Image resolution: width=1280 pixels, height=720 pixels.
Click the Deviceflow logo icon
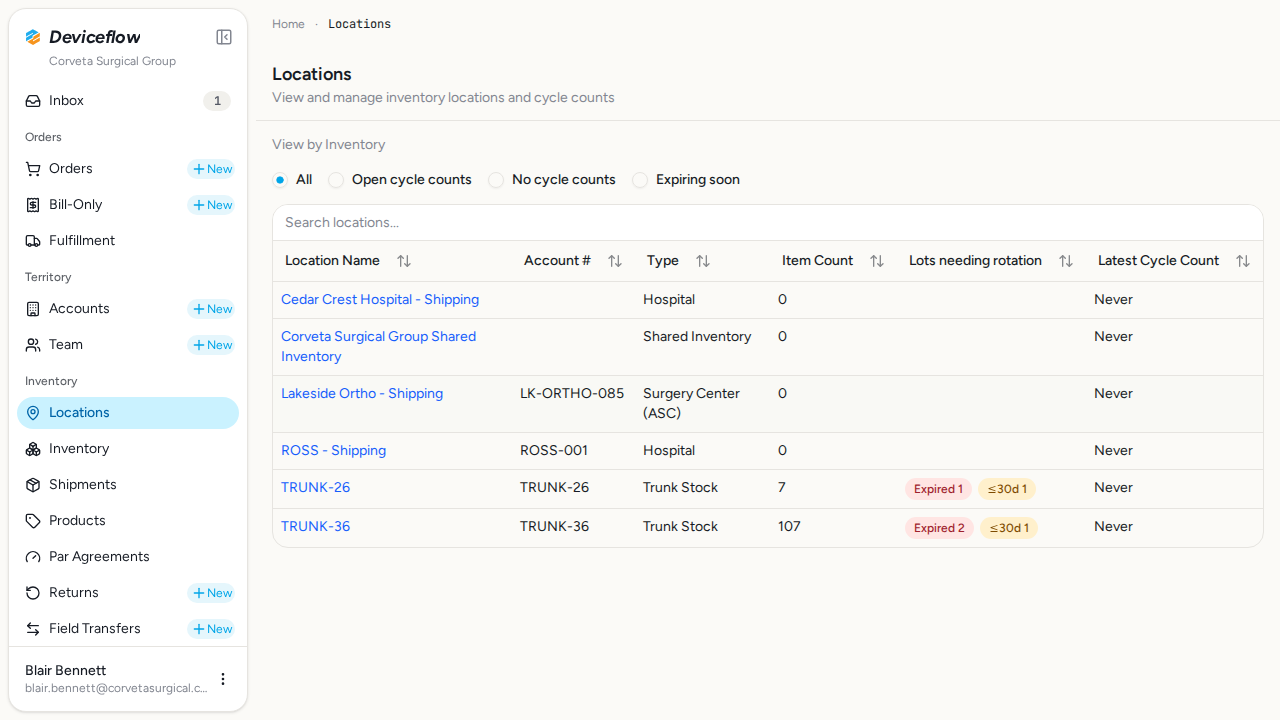[x=33, y=37]
